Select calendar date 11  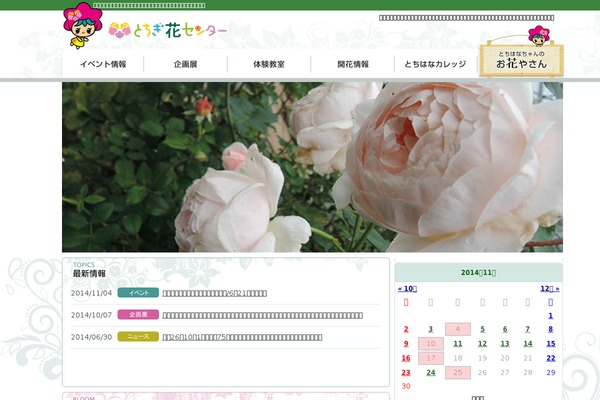coord(458,344)
